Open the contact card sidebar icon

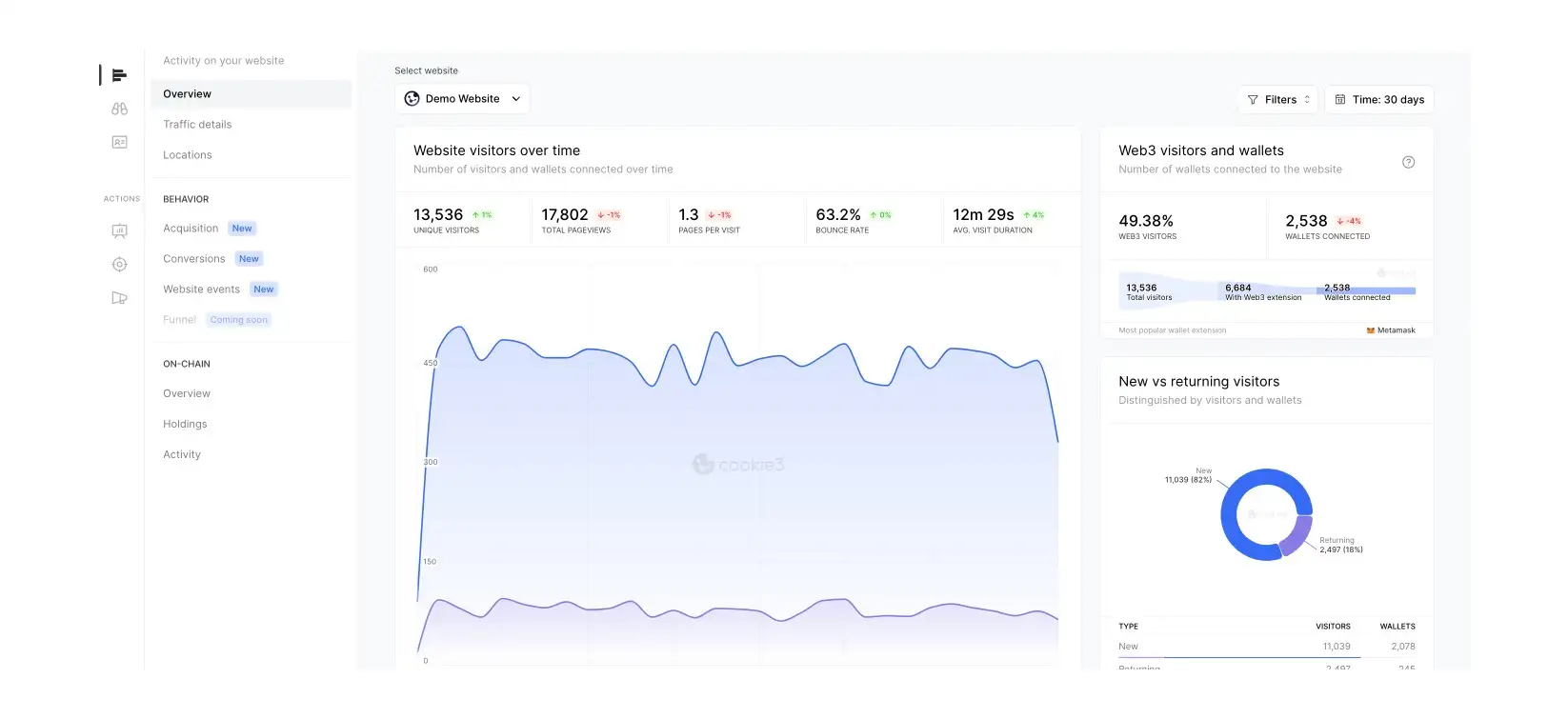click(x=119, y=142)
